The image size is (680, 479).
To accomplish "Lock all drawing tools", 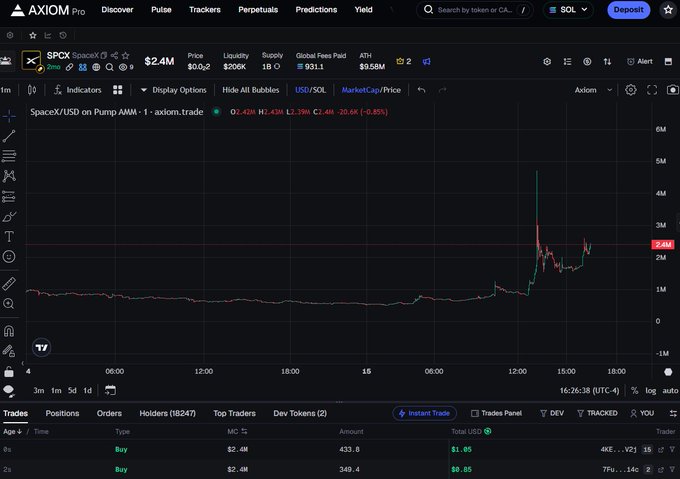I will click(x=9, y=371).
